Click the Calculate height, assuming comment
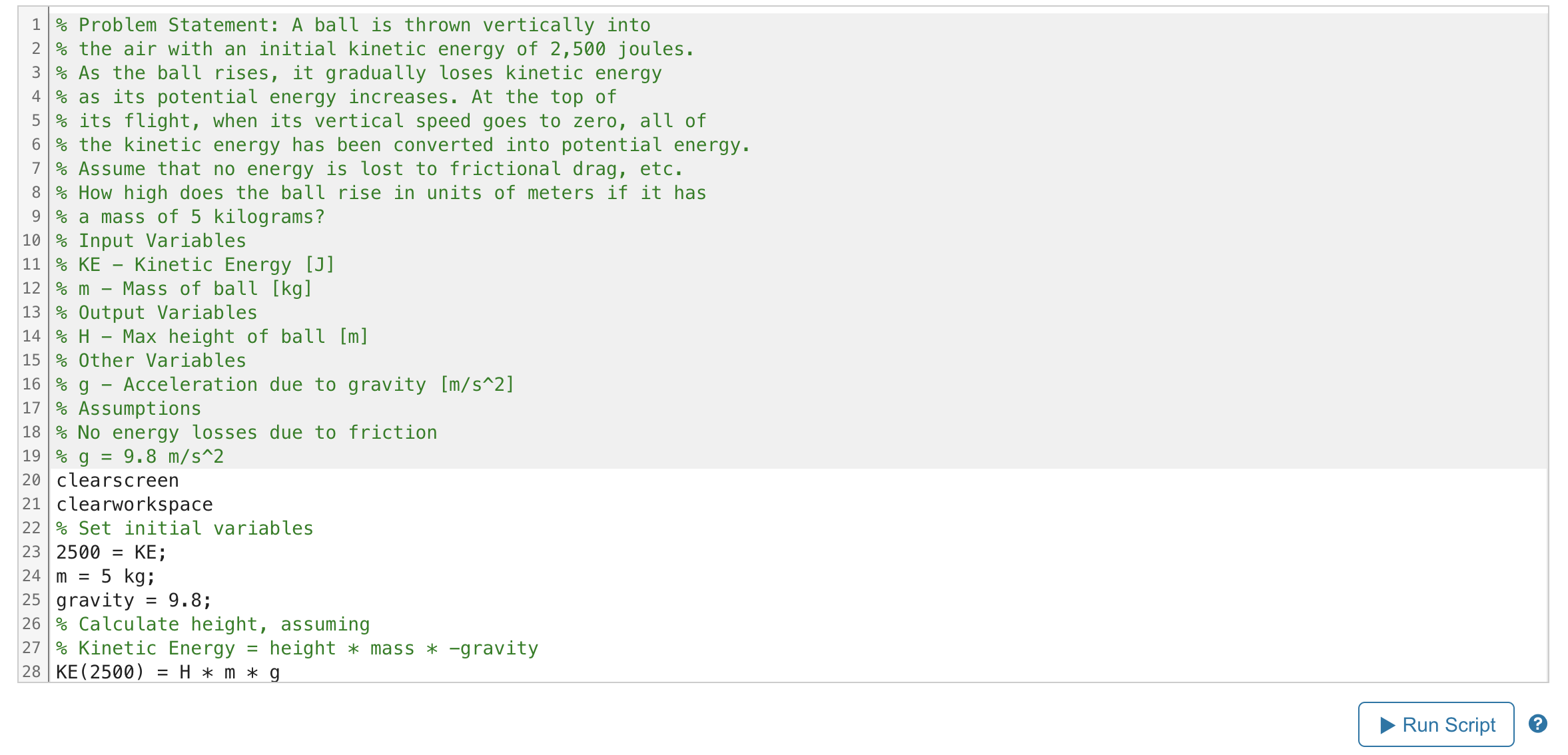The height and width of the screenshot is (755, 1568). [x=213, y=624]
